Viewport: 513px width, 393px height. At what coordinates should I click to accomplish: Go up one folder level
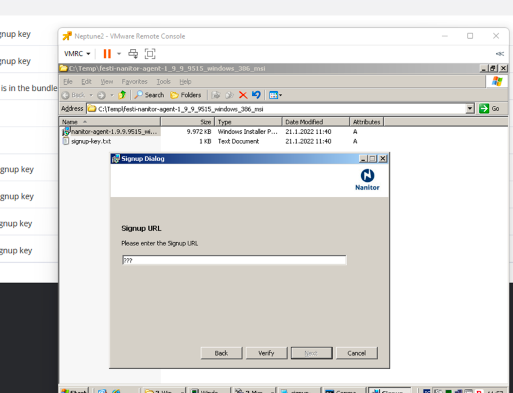[x=122, y=95]
